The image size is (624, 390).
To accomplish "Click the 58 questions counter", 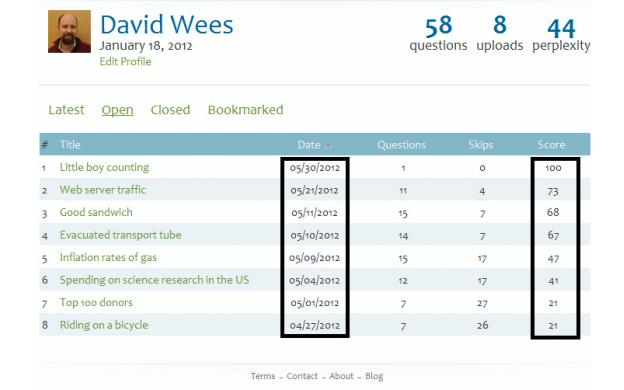I will click(438, 34).
